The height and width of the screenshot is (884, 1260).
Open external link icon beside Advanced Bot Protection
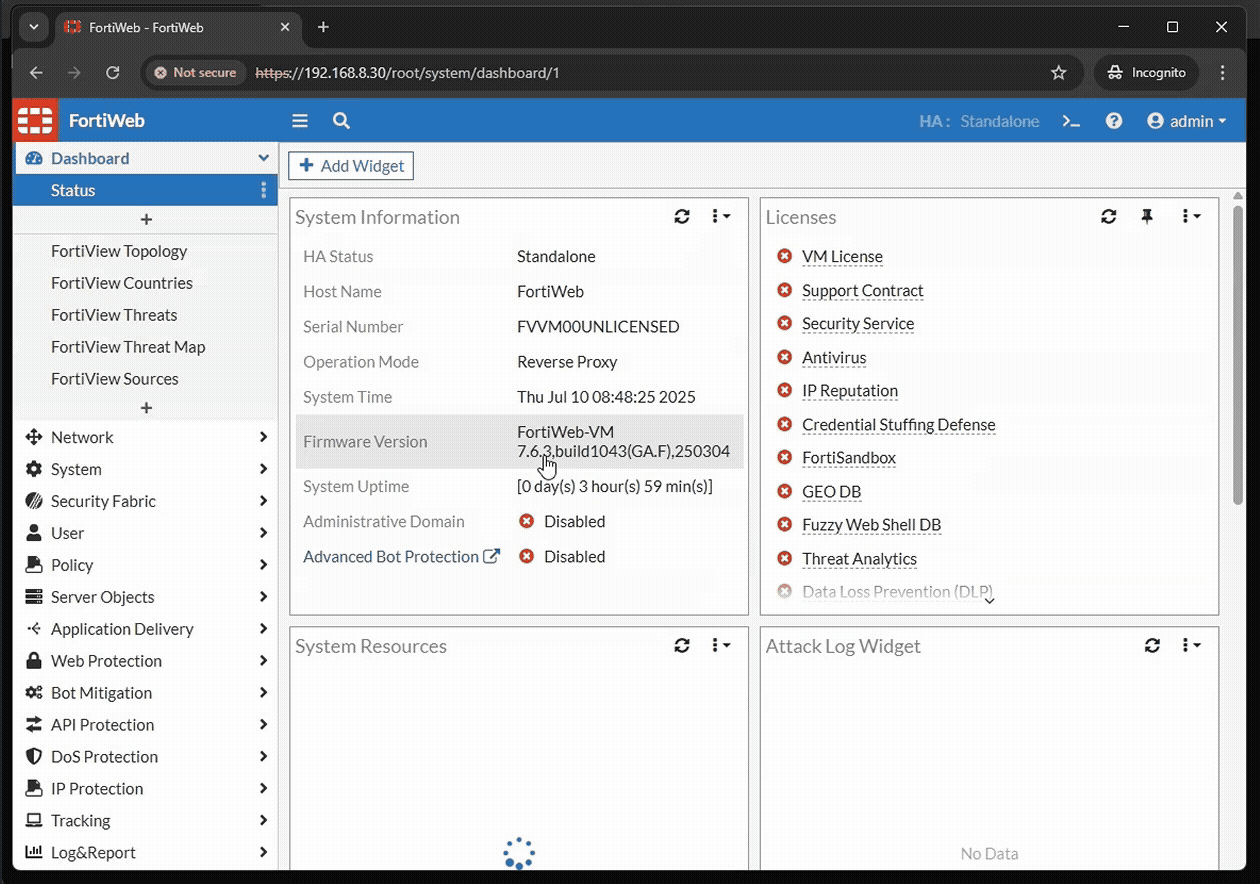point(491,557)
